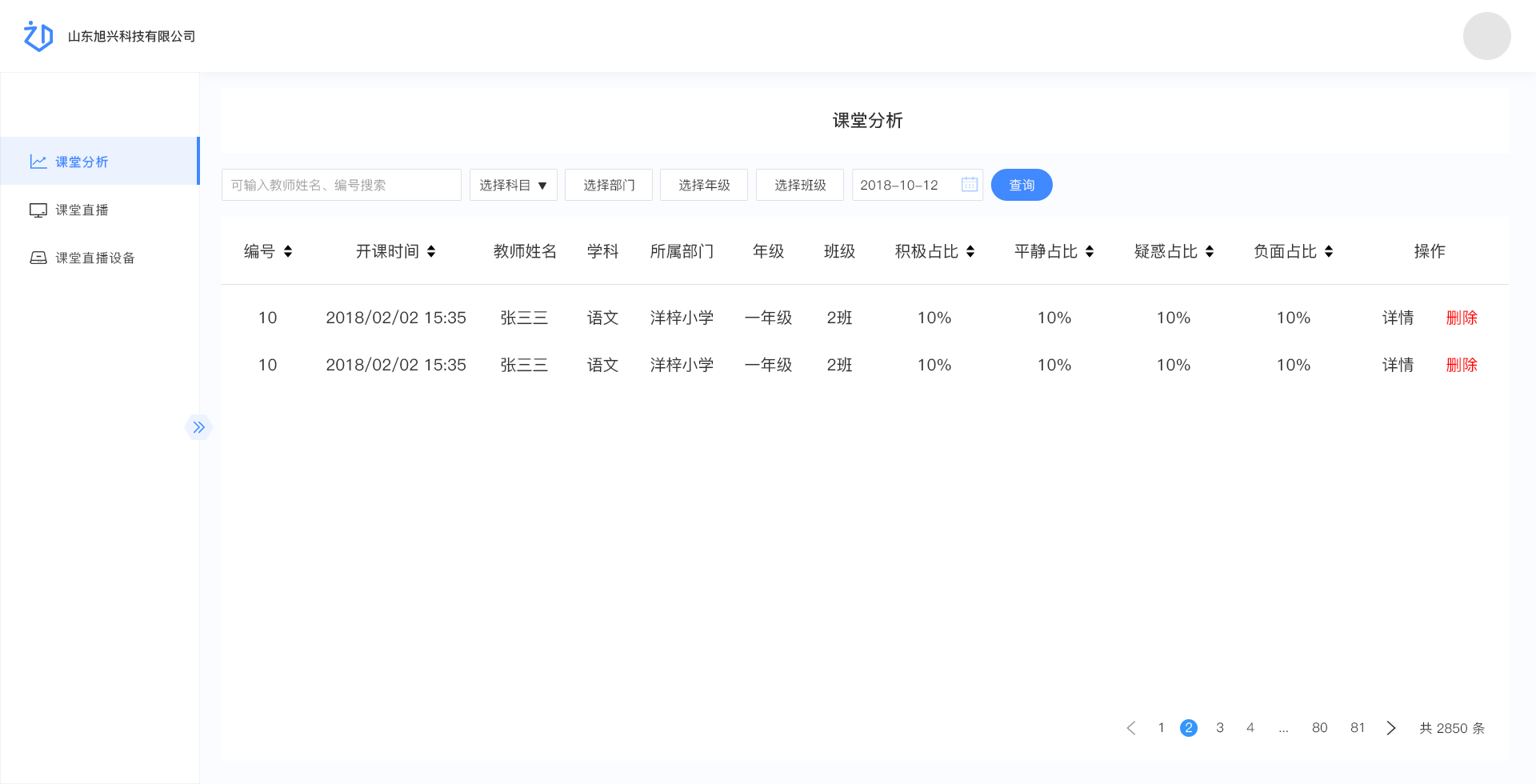Click the 年级 column header
The height and width of the screenshot is (784, 1536).
[x=768, y=251]
